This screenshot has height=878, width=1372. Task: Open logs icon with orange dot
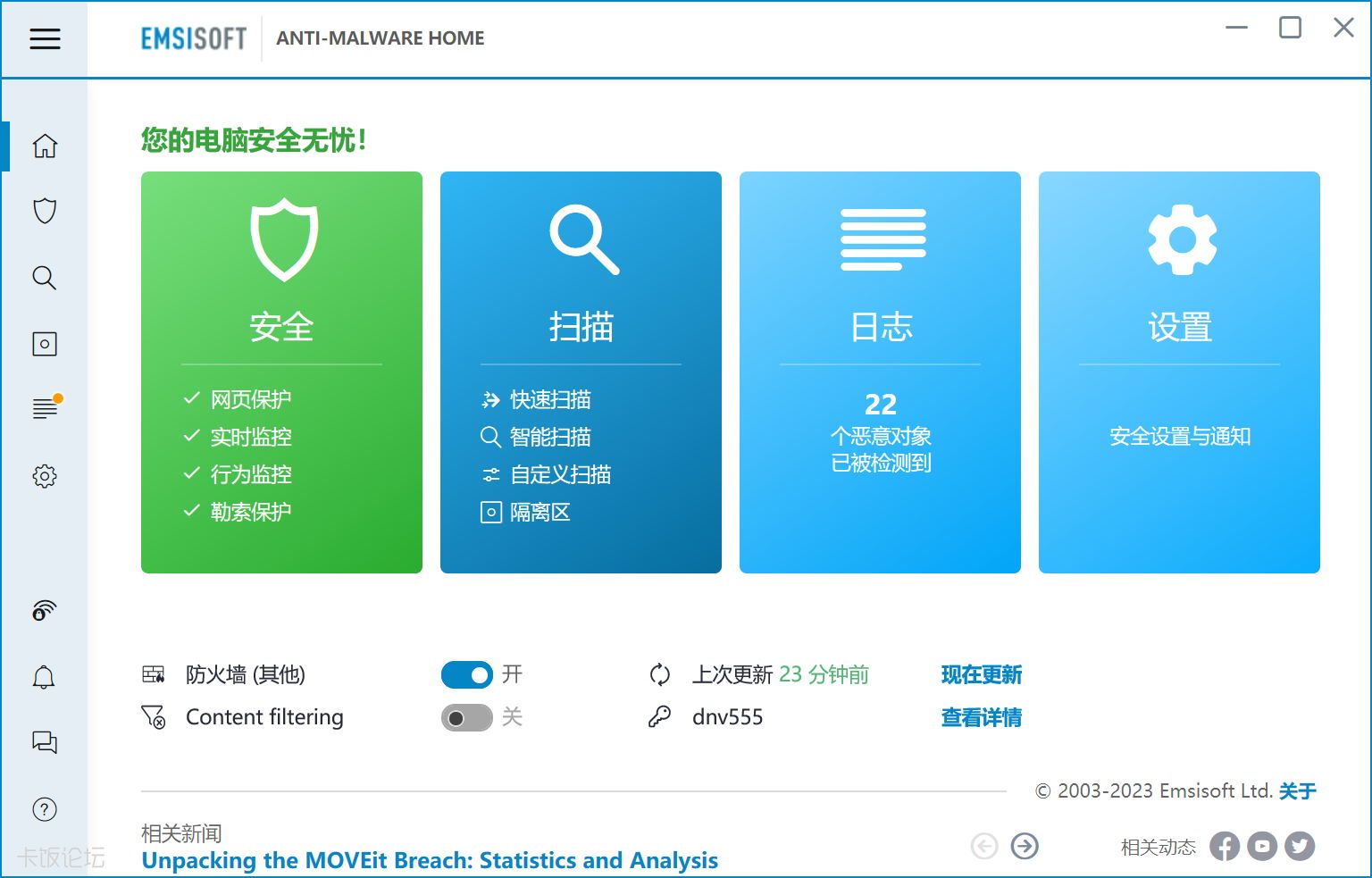click(x=45, y=408)
